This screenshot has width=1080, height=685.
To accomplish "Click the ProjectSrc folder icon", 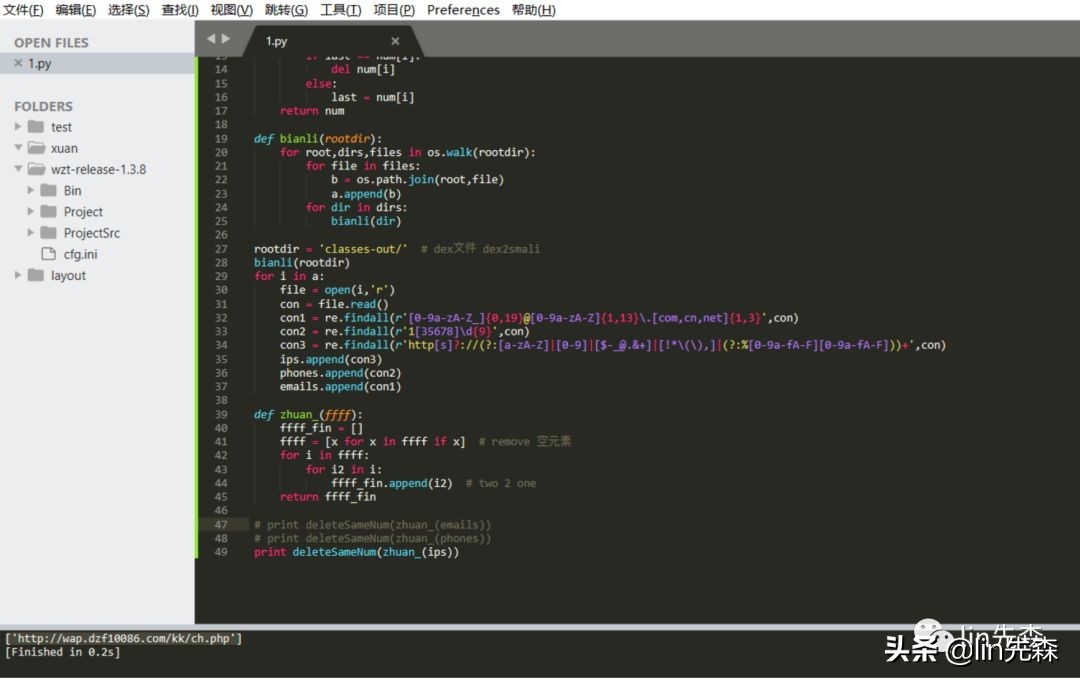I will (49, 233).
